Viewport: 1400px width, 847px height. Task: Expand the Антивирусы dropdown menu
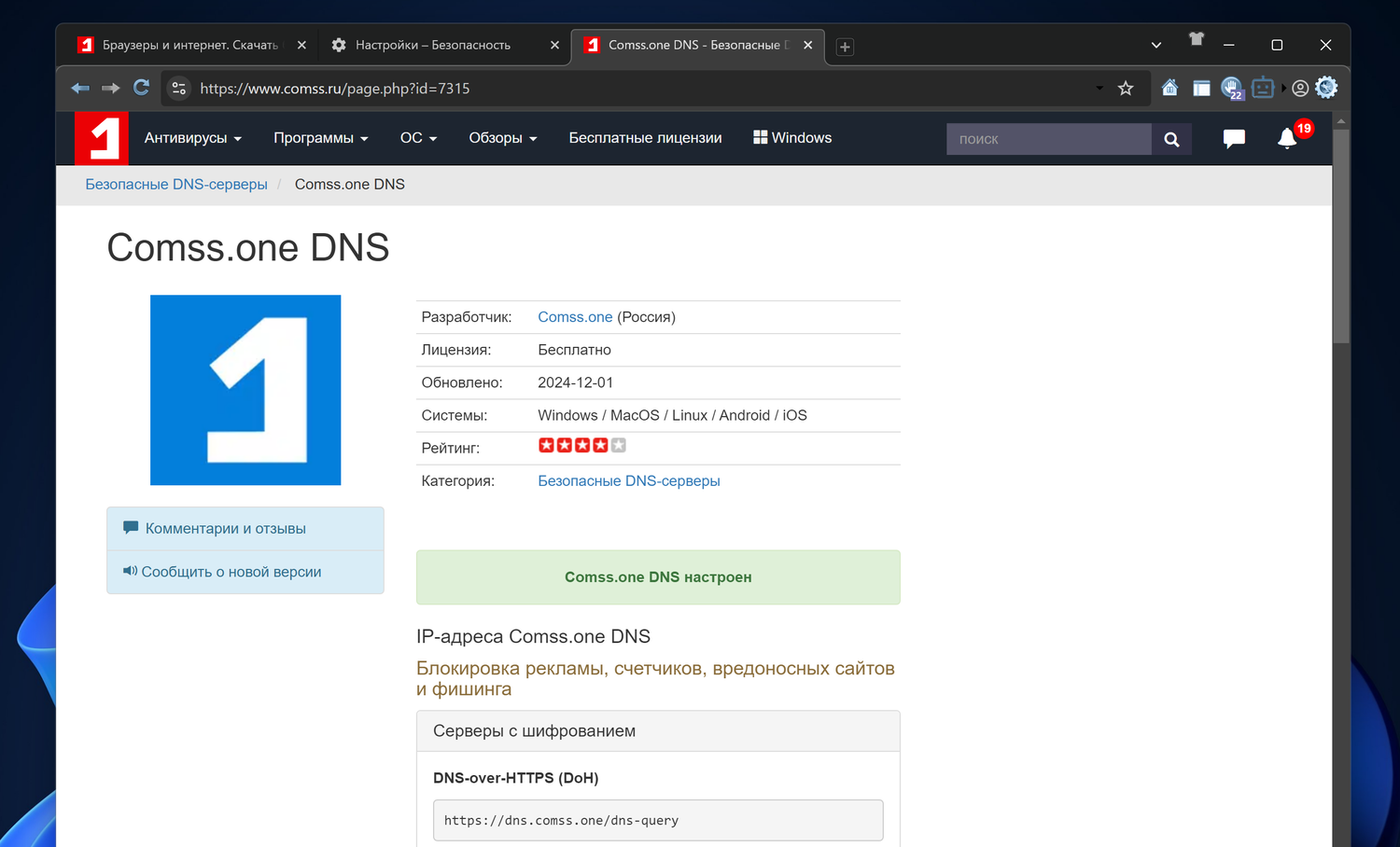[x=193, y=138]
